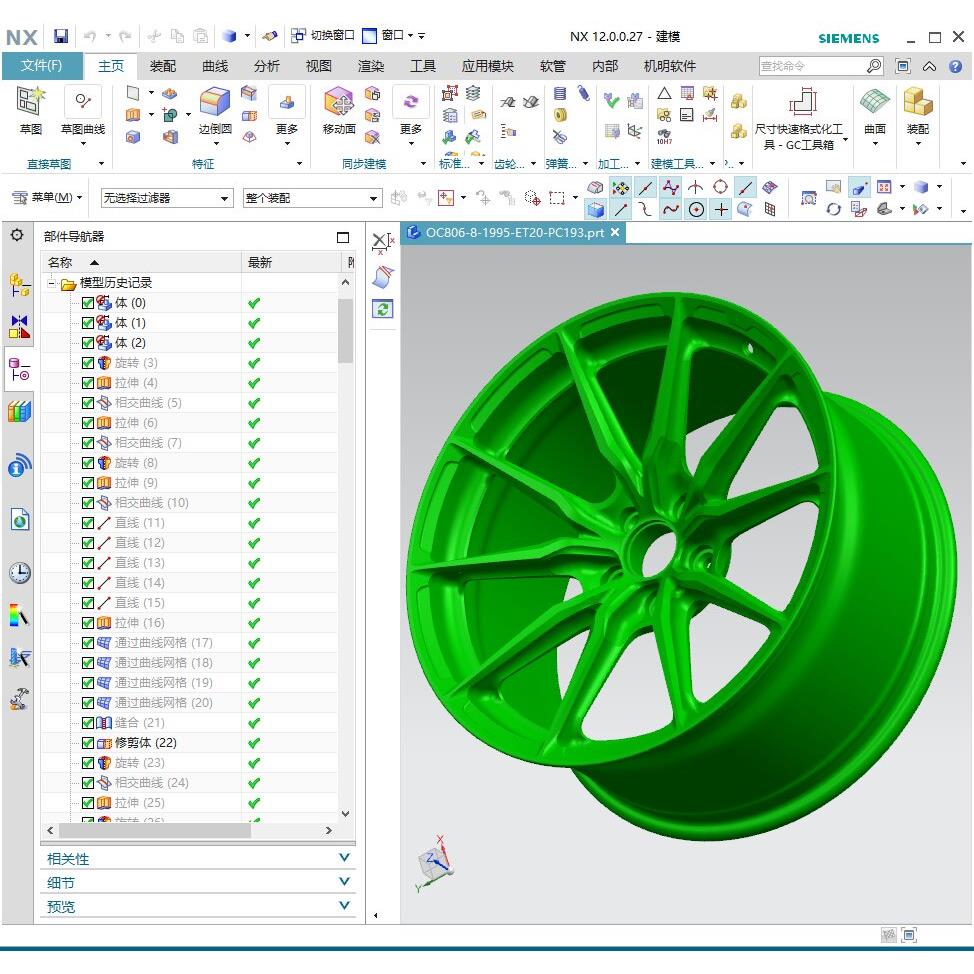This screenshot has width=974, height=974.
Task: Expand the 相关性 section
Action: coord(198,859)
